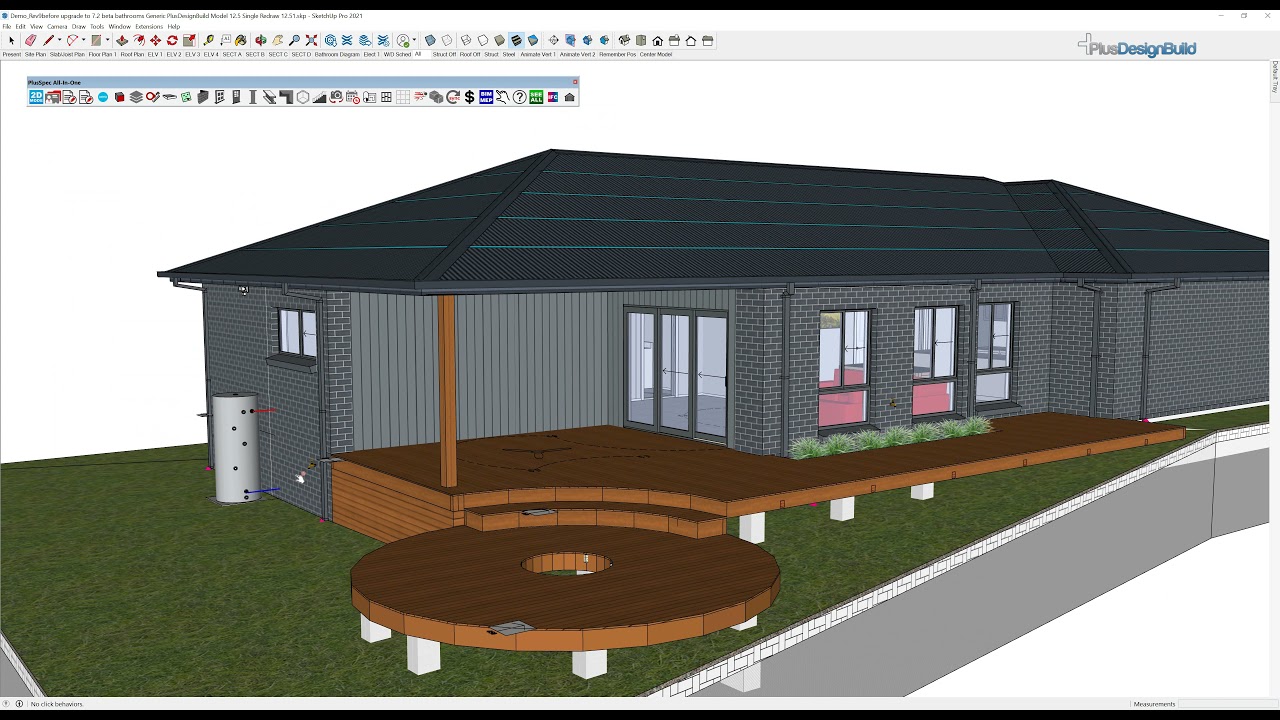This screenshot has width=1280, height=720.
Task: Click the PlusSpec dollar estimate icon
Action: [x=469, y=97]
